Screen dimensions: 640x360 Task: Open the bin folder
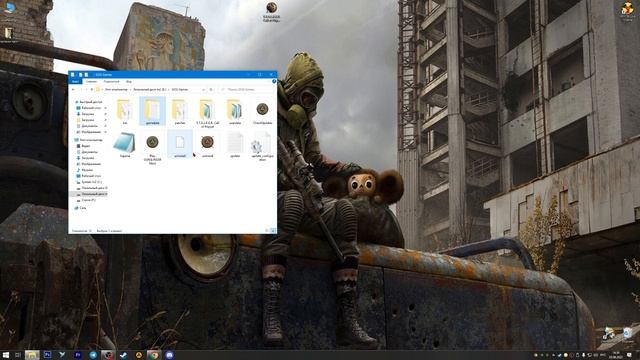click(x=125, y=111)
